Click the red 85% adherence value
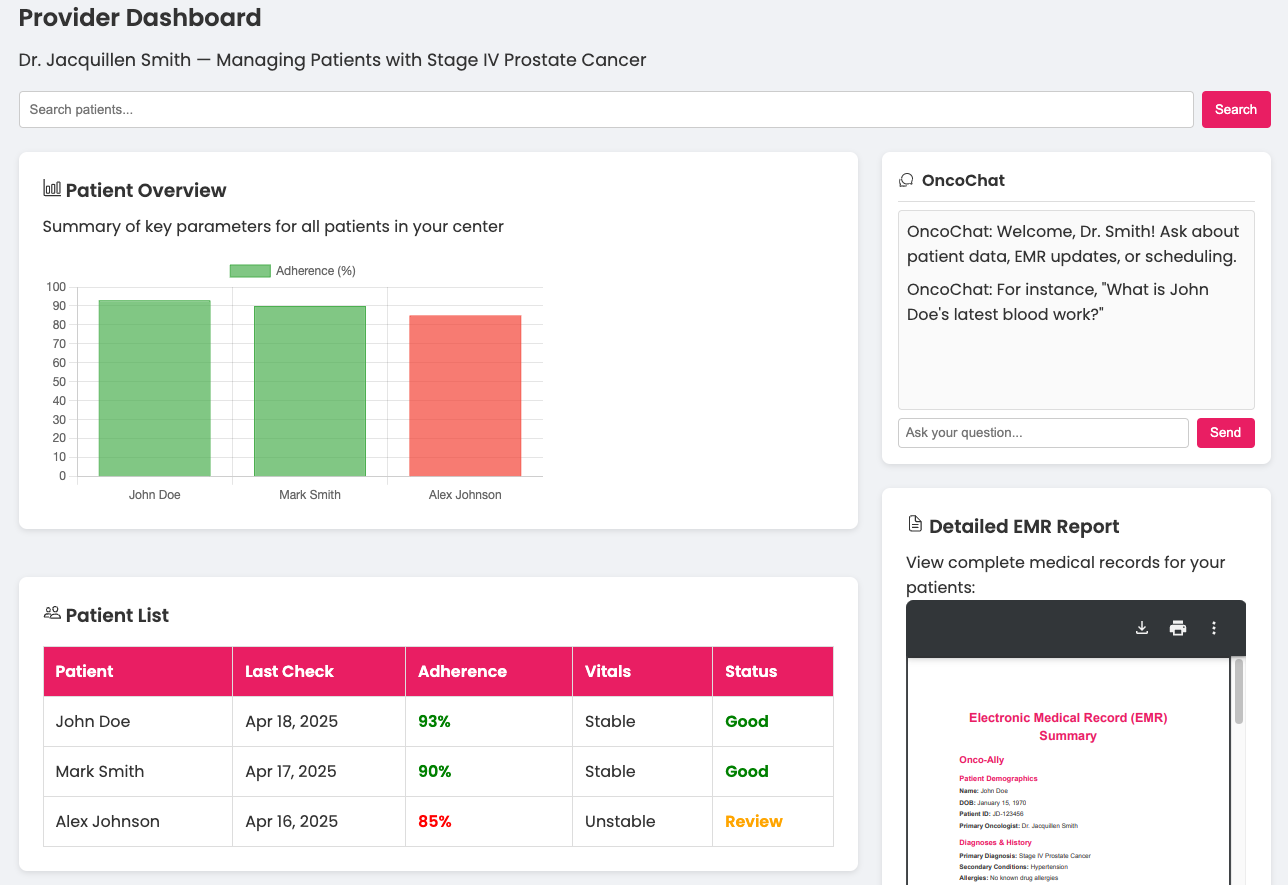Viewport: 1288px width, 885px height. point(434,821)
